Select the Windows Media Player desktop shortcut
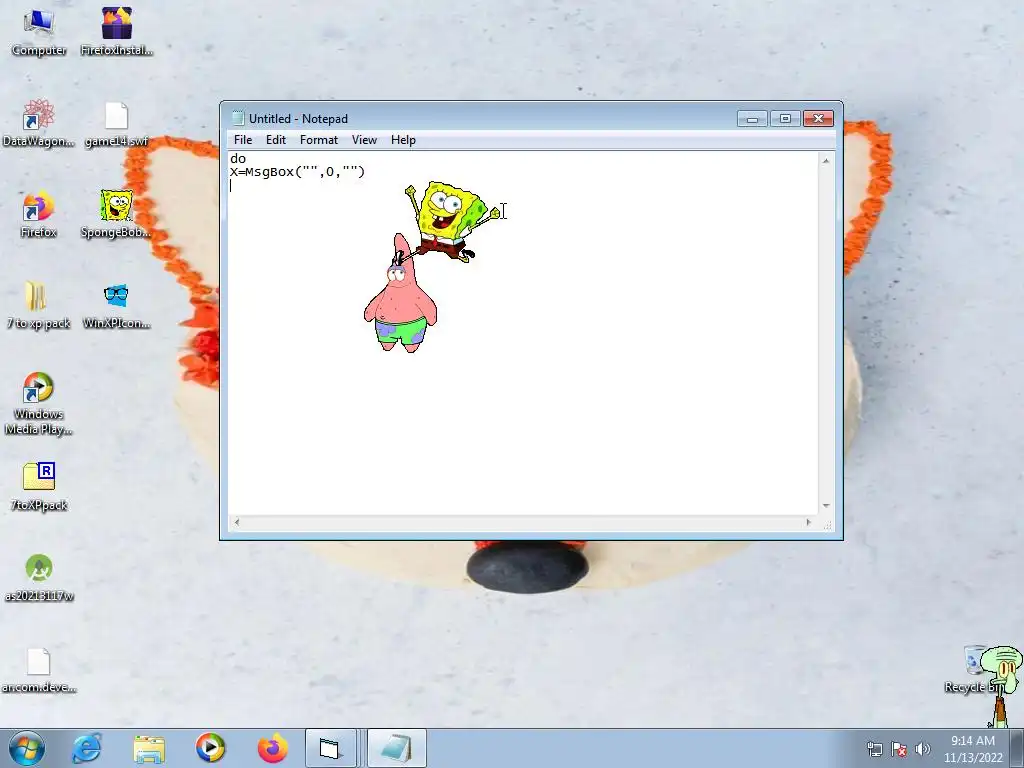The image size is (1024, 768). coord(39,404)
